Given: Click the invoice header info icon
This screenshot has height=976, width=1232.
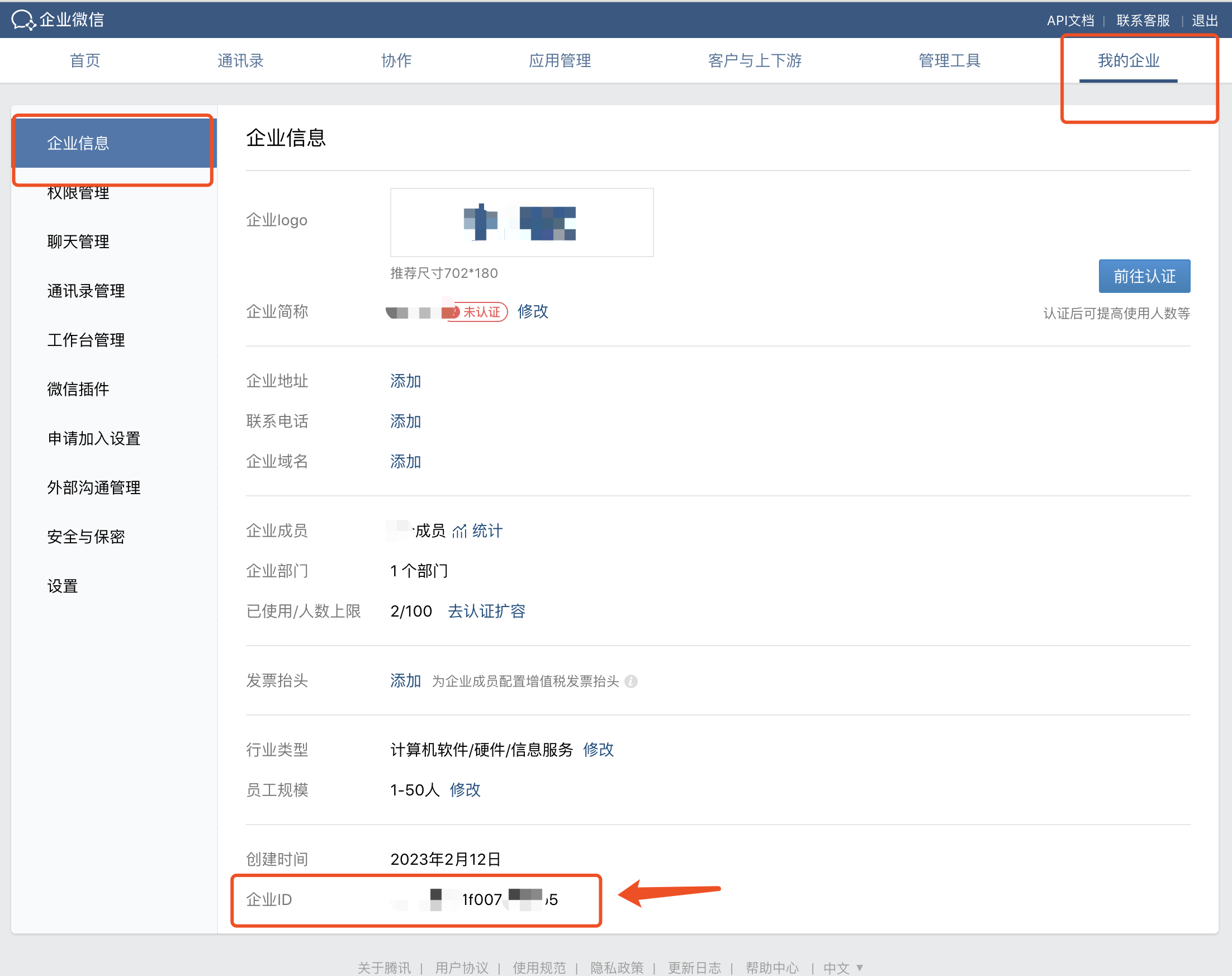Looking at the screenshot, I should (x=631, y=681).
